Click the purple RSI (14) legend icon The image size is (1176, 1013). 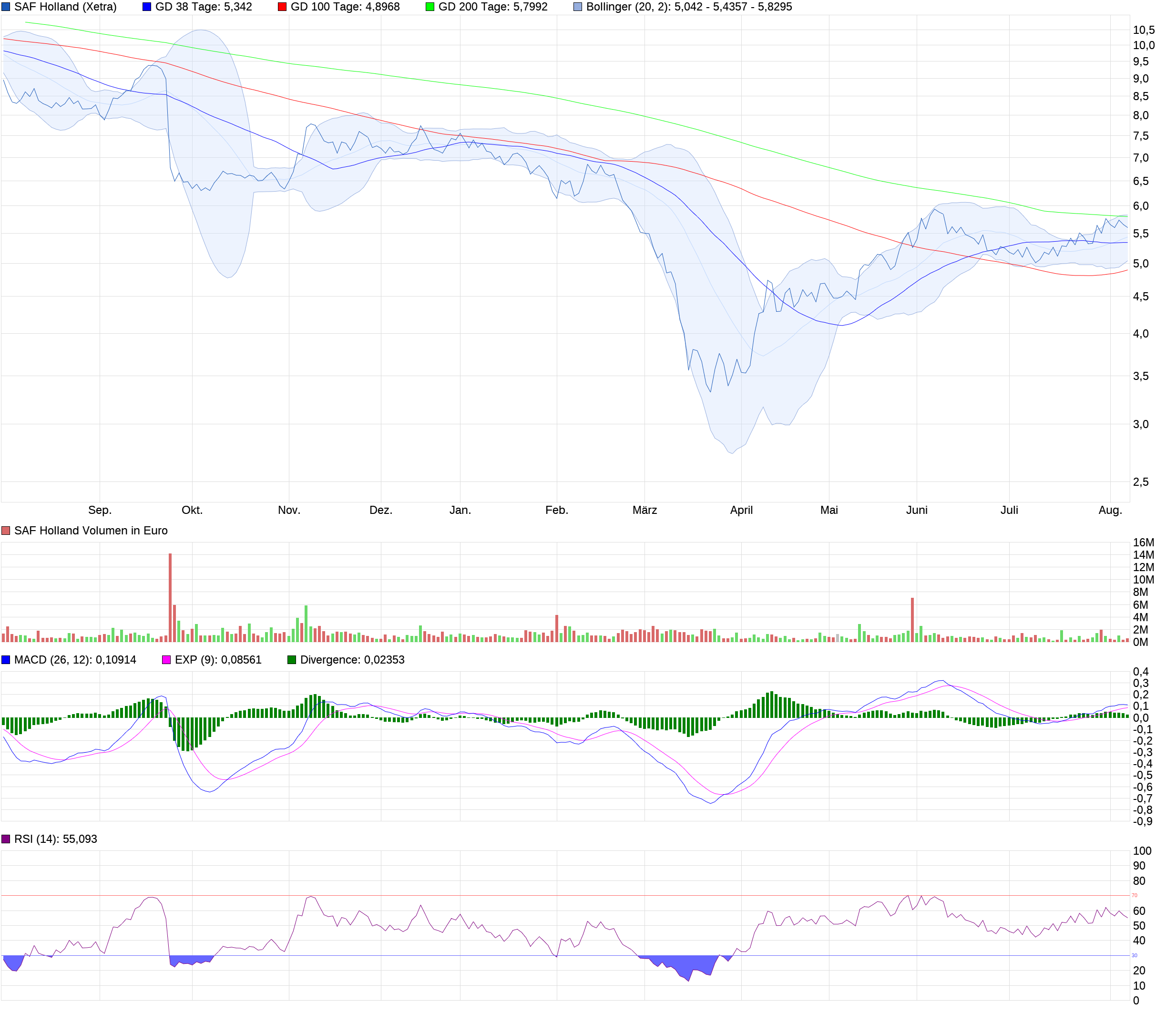(x=6, y=838)
